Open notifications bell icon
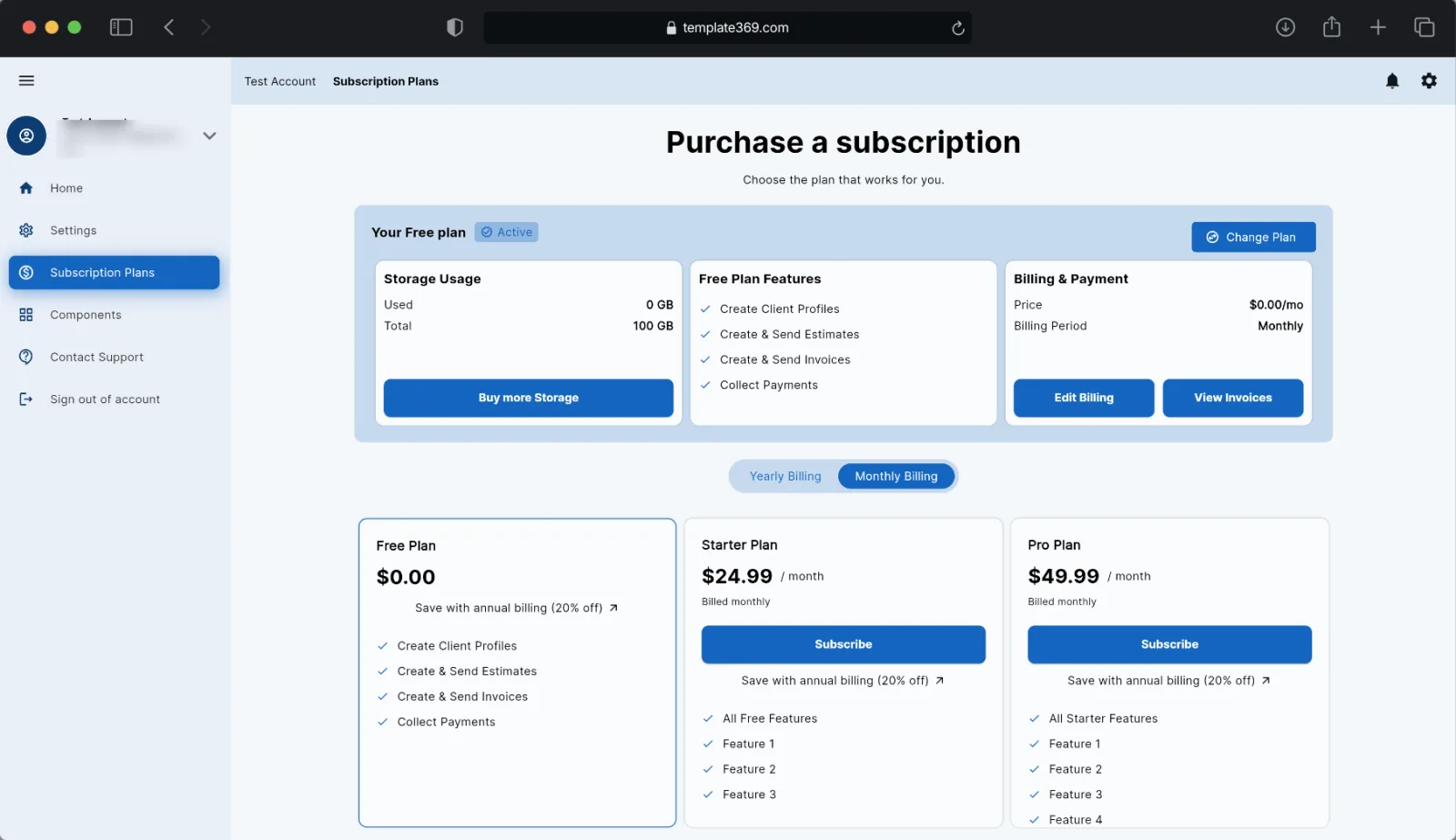 (1392, 81)
